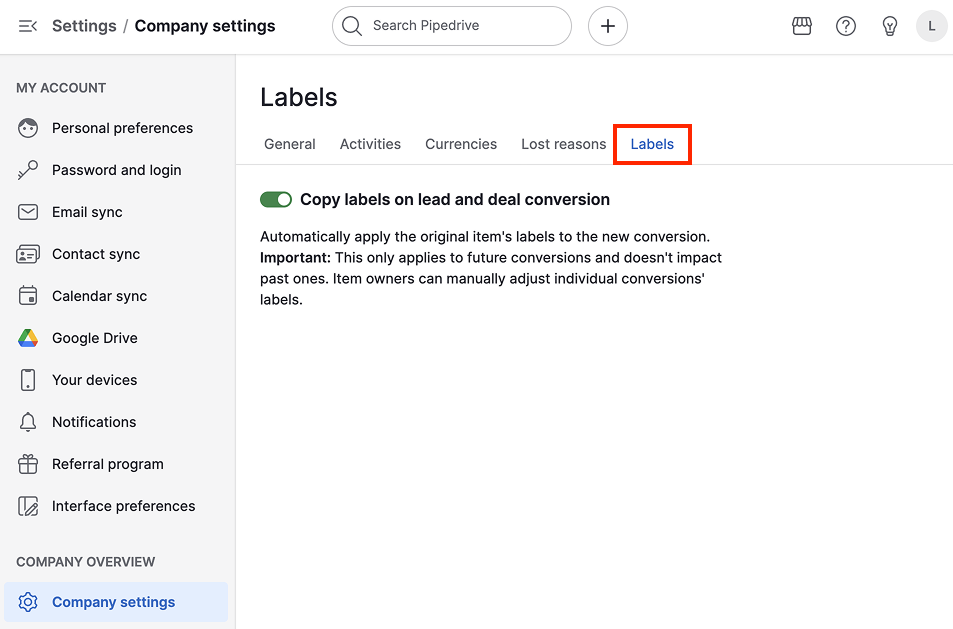This screenshot has height=629, width=953.
Task: Switch to the Activities tab
Action: point(370,144)
